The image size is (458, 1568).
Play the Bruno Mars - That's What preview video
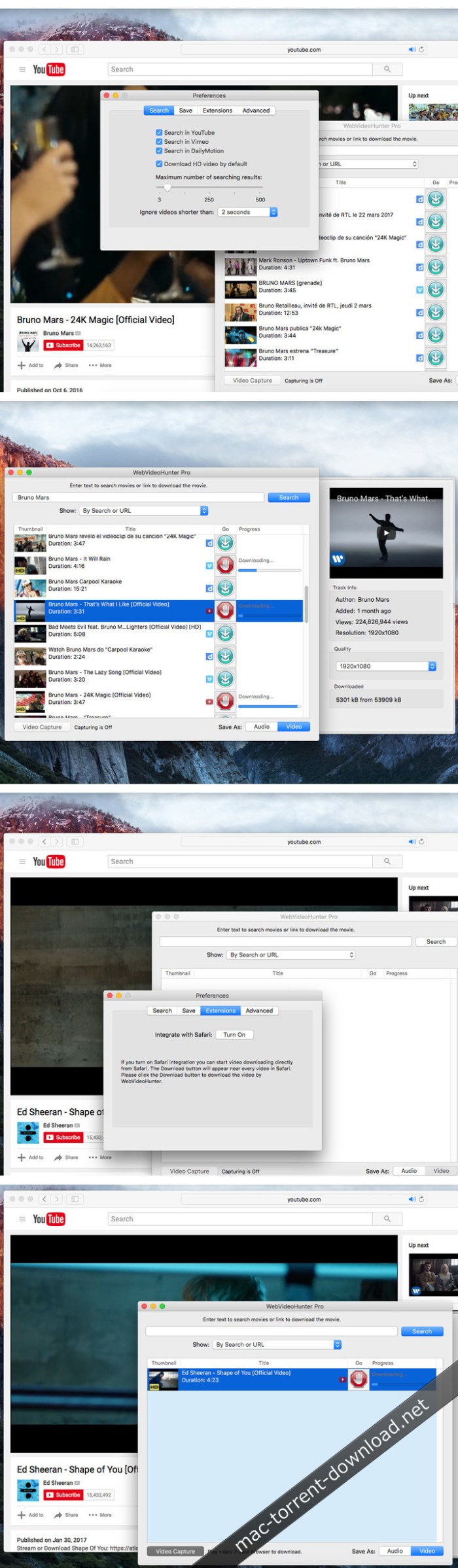pos(386,533)
